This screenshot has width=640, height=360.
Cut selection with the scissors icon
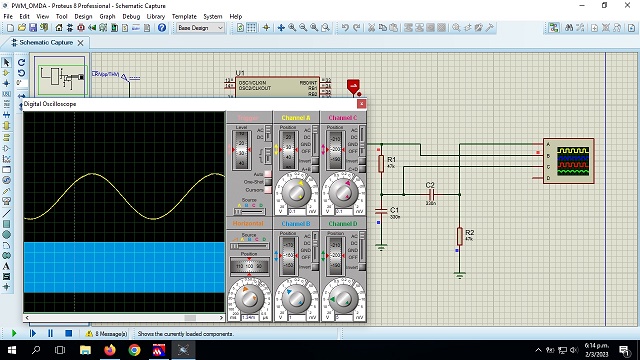pyautogui.click(x=371, y=28)
